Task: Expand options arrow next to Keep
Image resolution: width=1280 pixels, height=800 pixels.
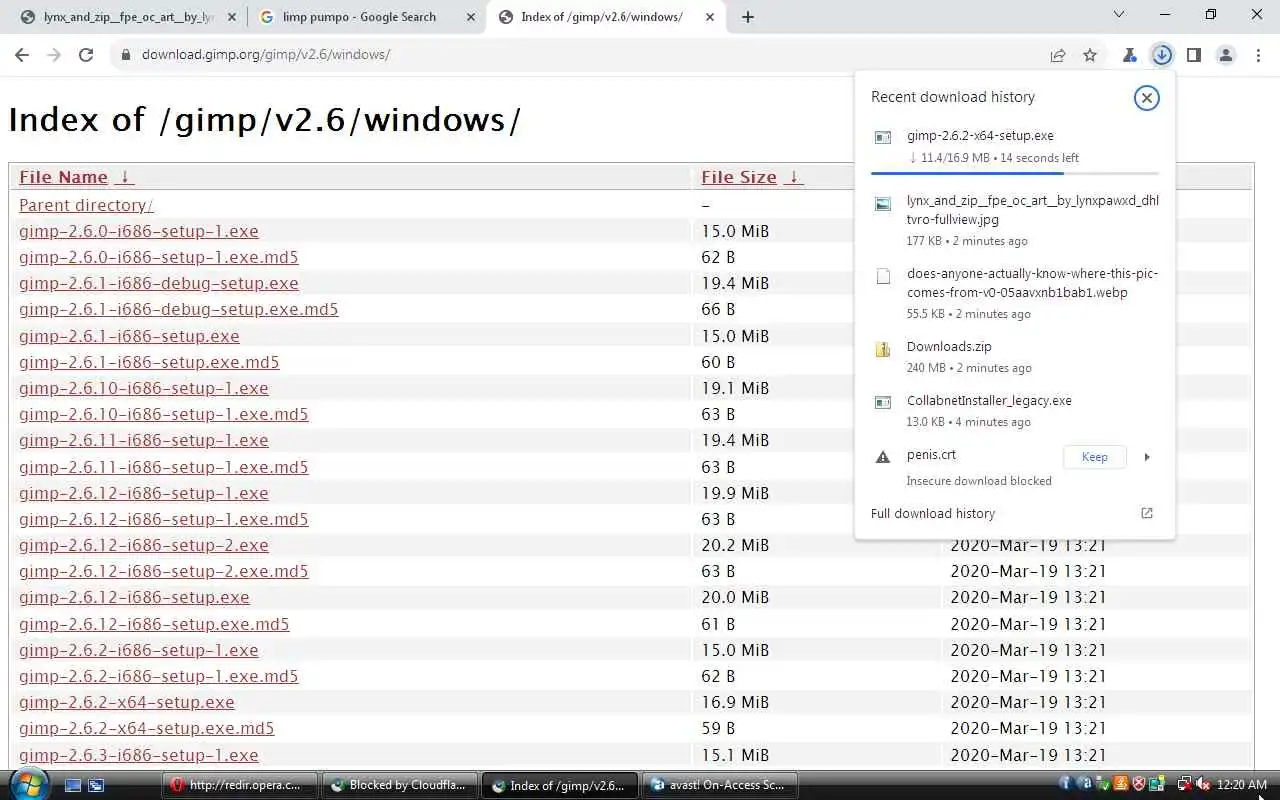Action: (1146, 457)
